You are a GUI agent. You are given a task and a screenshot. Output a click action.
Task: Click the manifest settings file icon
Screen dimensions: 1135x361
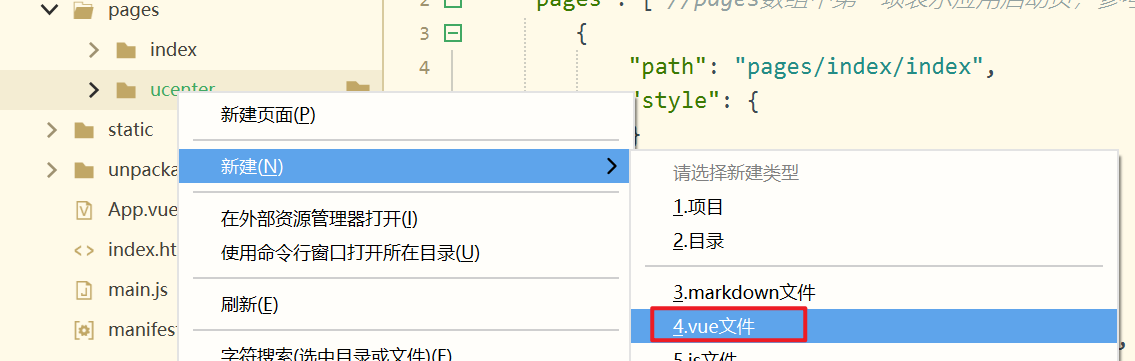point(85,331)
